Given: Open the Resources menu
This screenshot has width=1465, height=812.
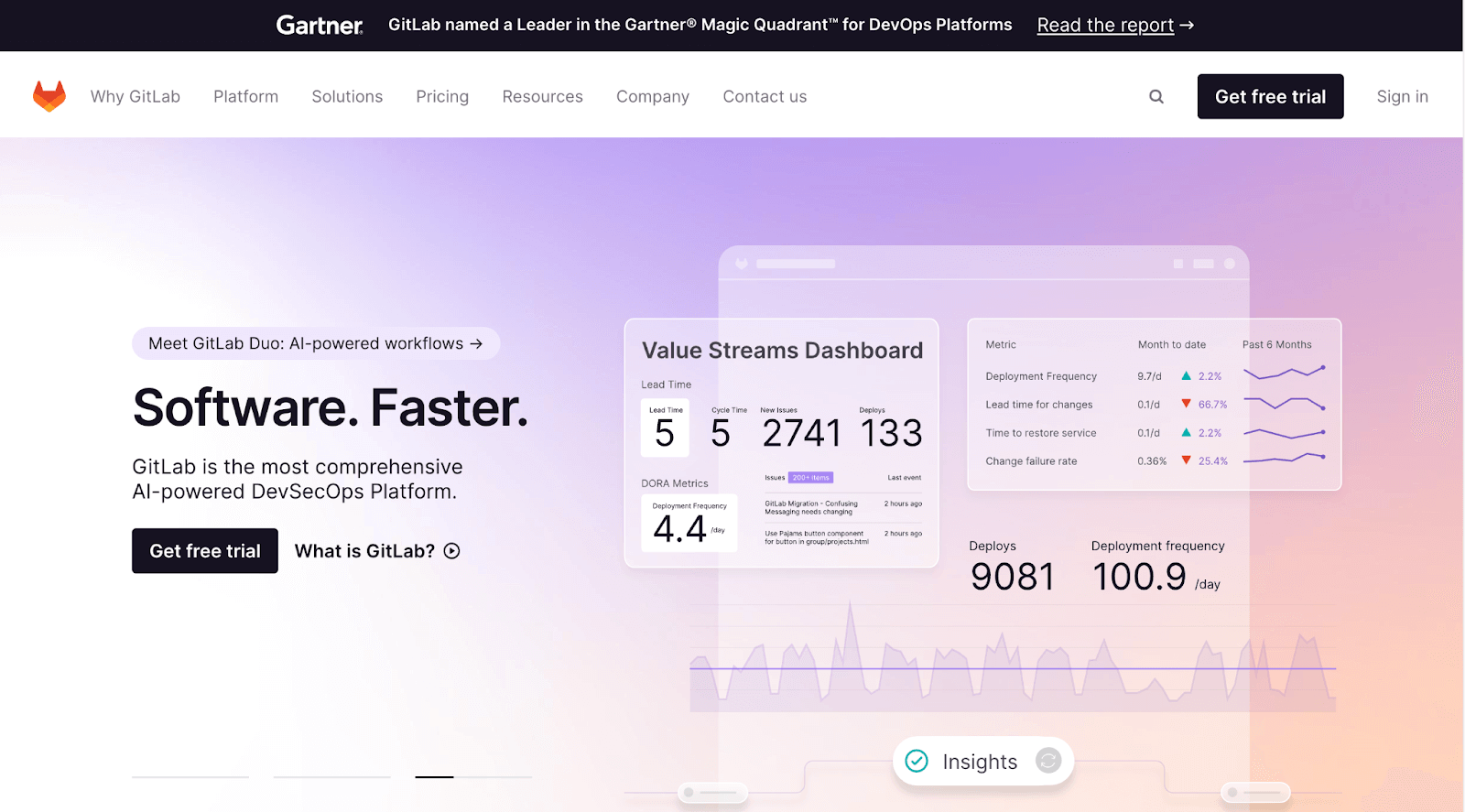Looking at the screenshot, I should tap(542, 96).
